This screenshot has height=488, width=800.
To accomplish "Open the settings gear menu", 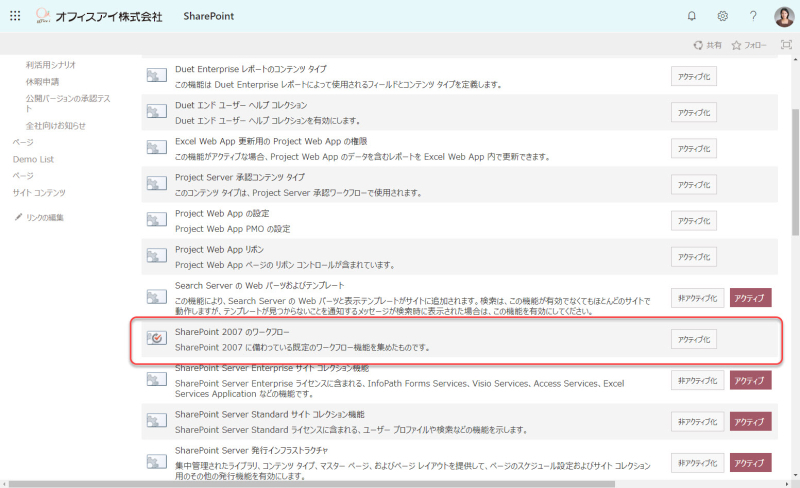I will click(722, 16).
